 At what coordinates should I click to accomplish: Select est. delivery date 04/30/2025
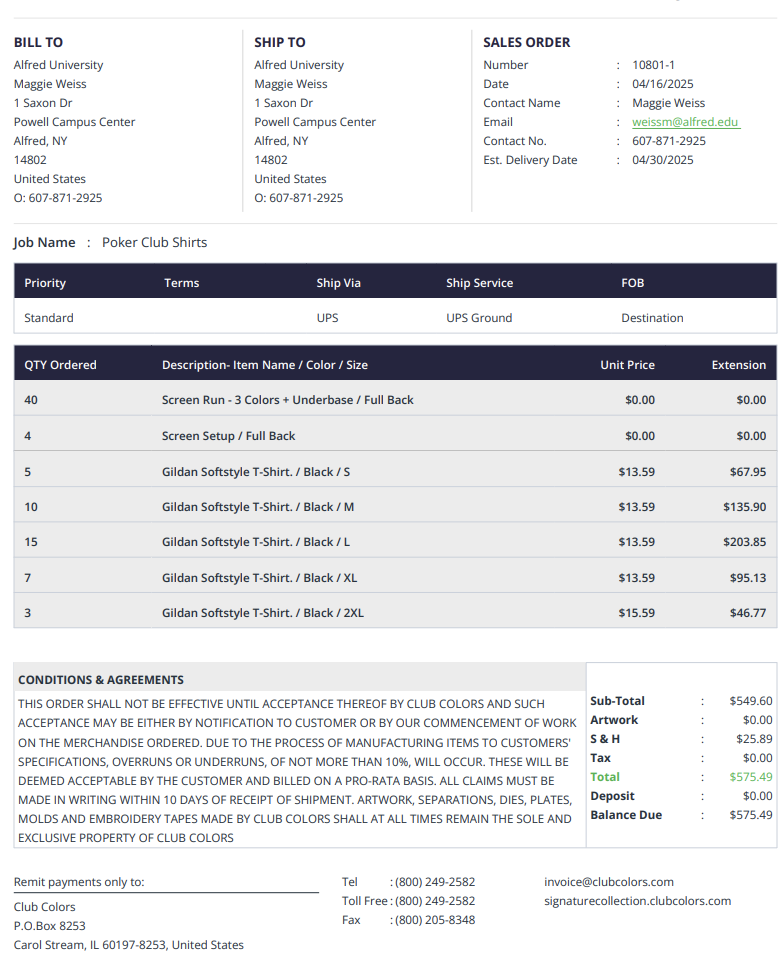point(662,160)
